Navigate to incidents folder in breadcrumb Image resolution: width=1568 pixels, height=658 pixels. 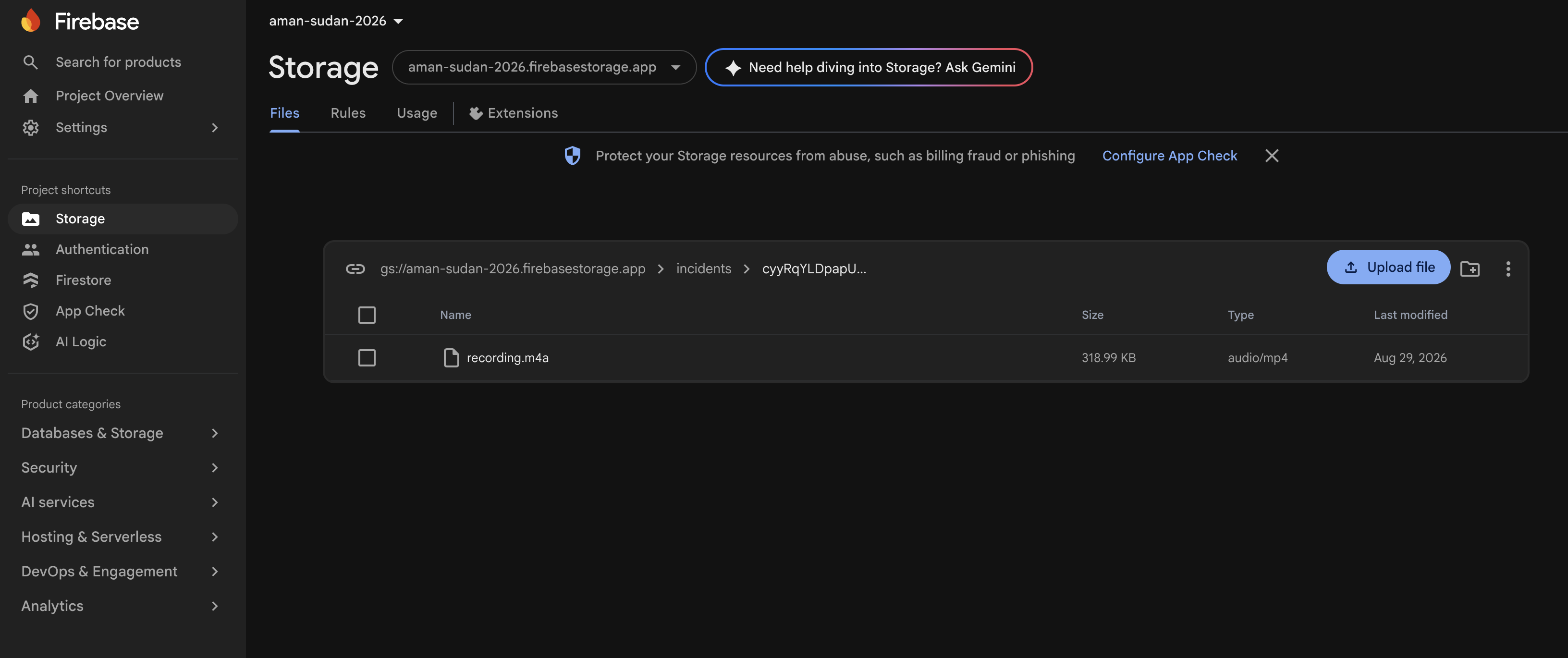pyautogui.click(x=704, y=268)
